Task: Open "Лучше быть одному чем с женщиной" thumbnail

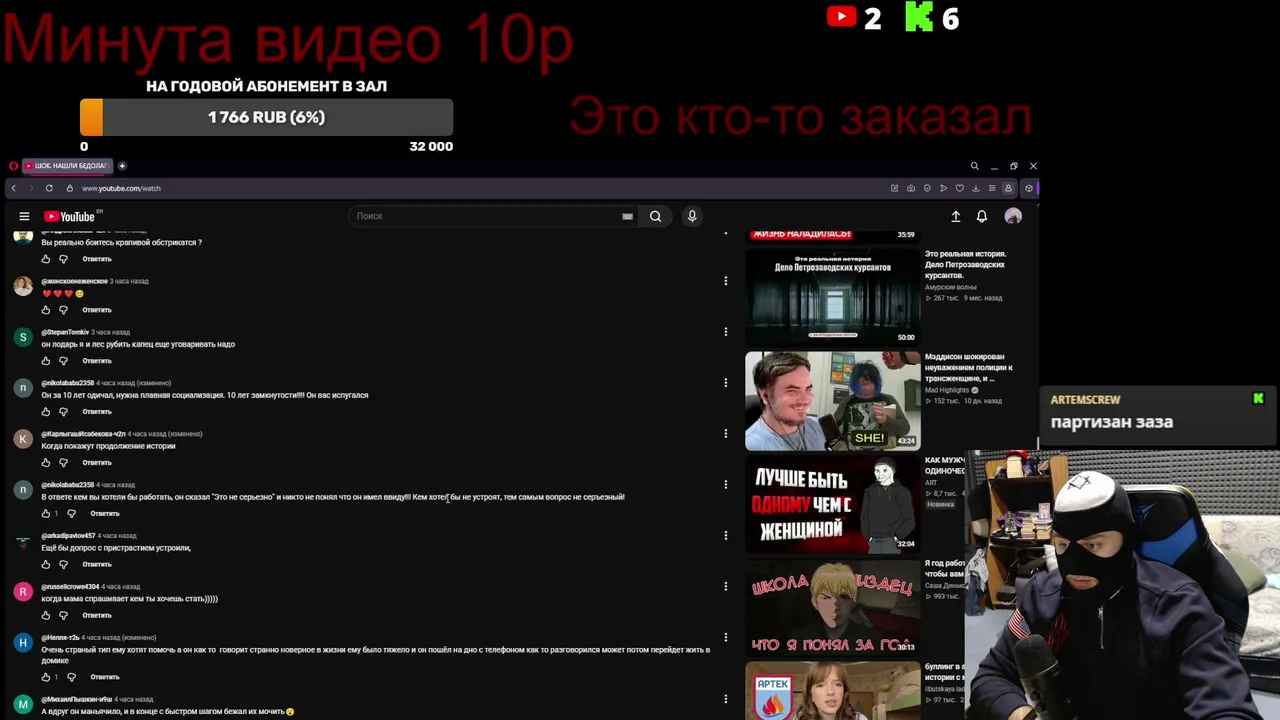Action: [x=832, y=504]
